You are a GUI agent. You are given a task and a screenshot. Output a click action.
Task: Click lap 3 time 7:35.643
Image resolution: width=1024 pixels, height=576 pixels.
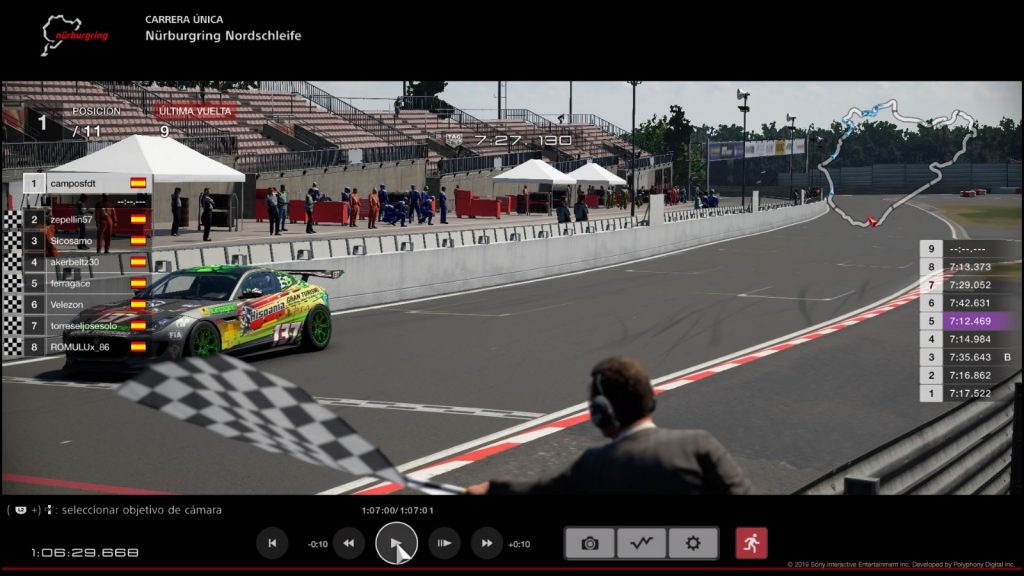(970, 357)
